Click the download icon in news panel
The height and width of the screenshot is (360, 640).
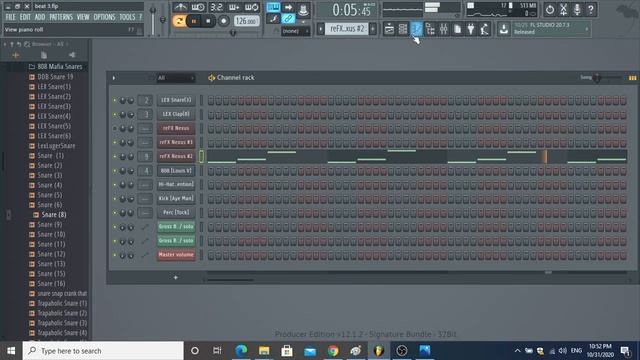click(504, 29)
